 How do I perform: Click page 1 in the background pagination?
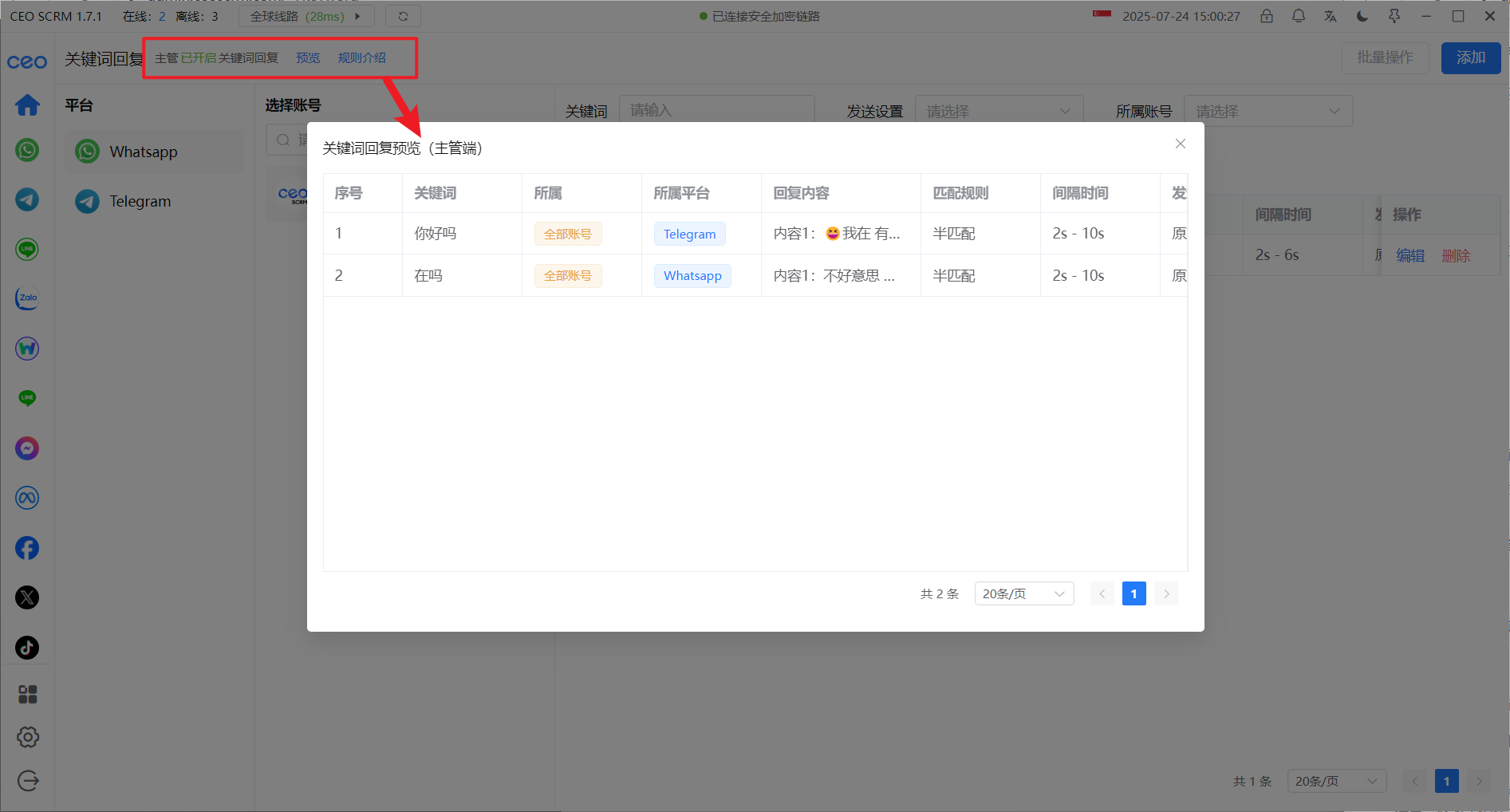coord(1446,781)
